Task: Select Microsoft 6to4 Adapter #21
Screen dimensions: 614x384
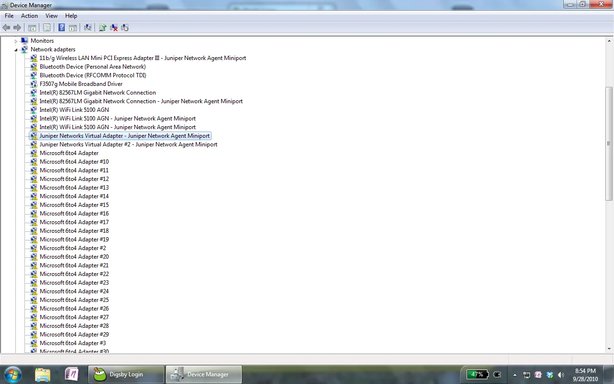Action: (x=74, y=265)
